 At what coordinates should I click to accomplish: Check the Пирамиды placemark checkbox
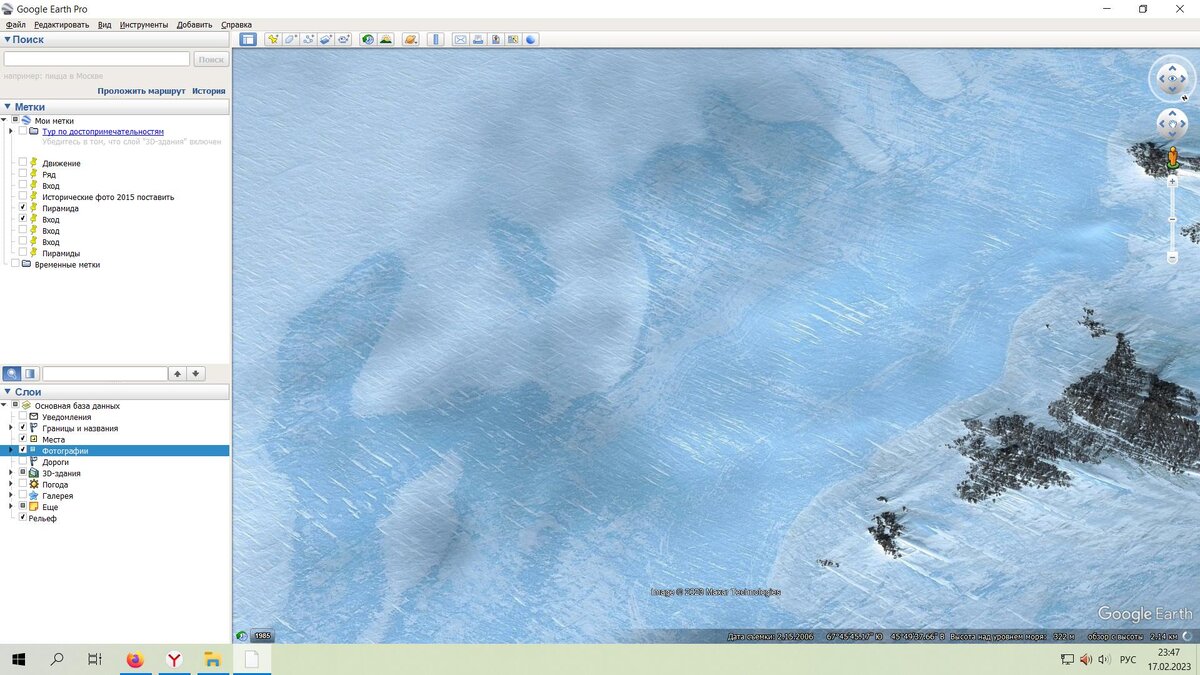pos(23,253)
